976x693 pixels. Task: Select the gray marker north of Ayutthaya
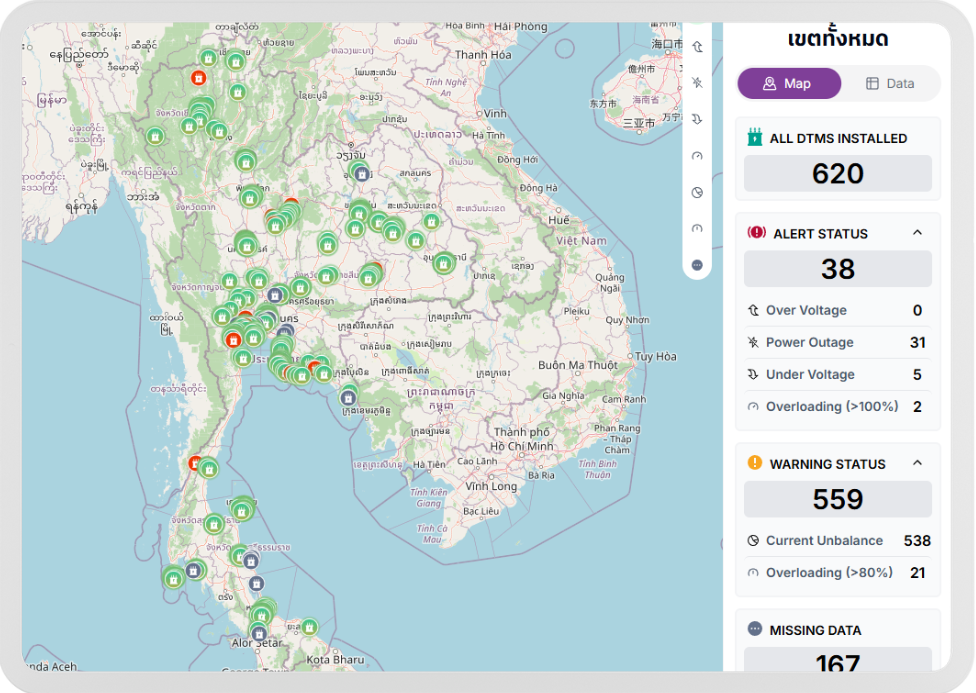[275, 295]
